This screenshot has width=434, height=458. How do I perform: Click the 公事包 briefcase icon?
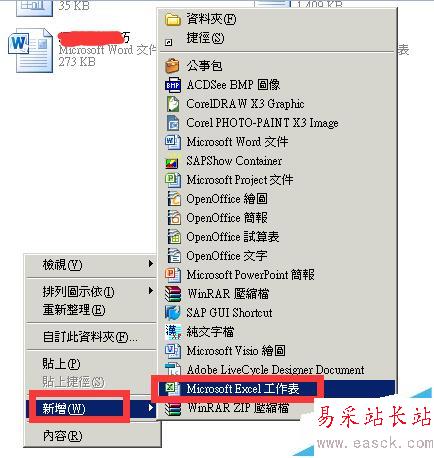point(173,66)
